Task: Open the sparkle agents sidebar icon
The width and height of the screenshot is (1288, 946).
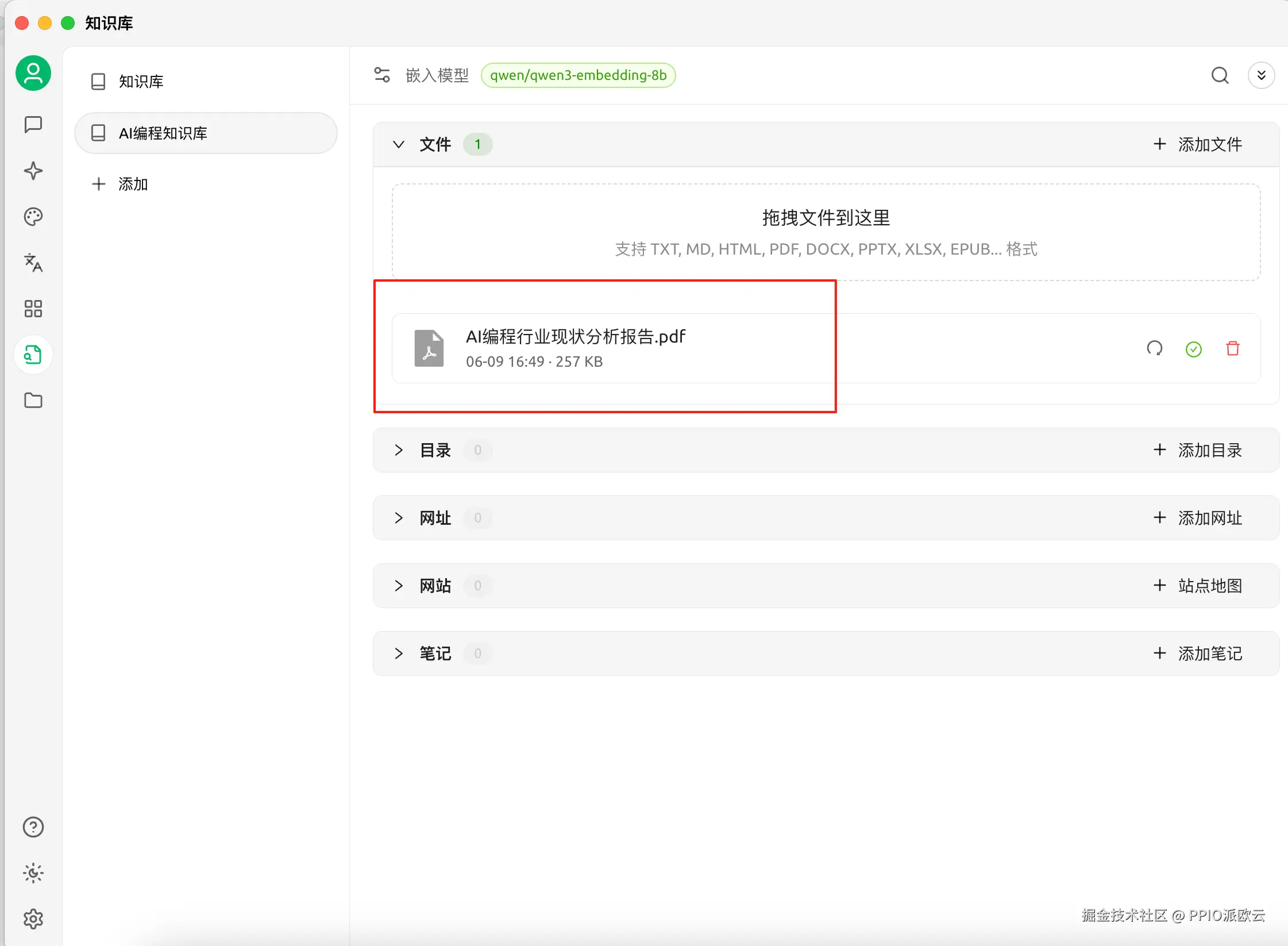Action: point(33,171)
